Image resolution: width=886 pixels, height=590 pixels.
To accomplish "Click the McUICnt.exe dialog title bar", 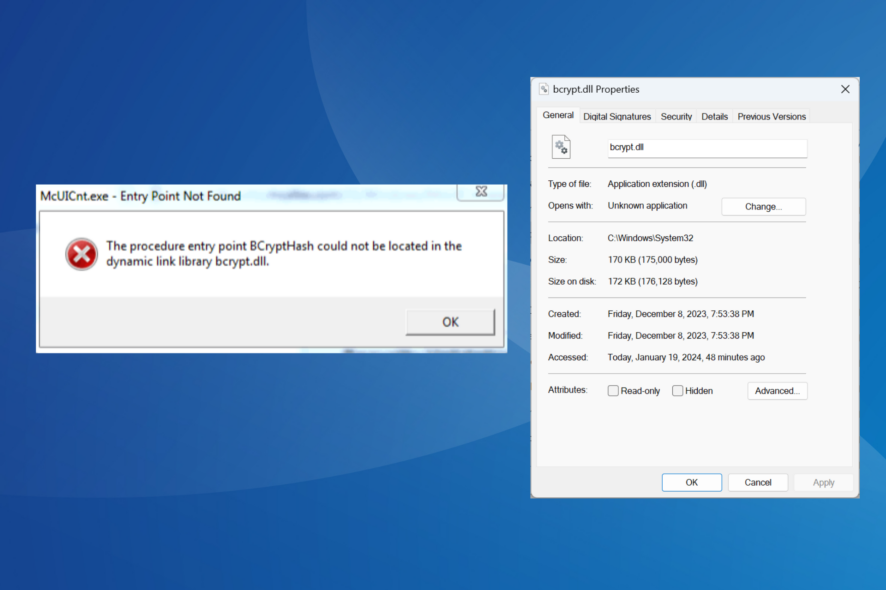I will (247, 196).
